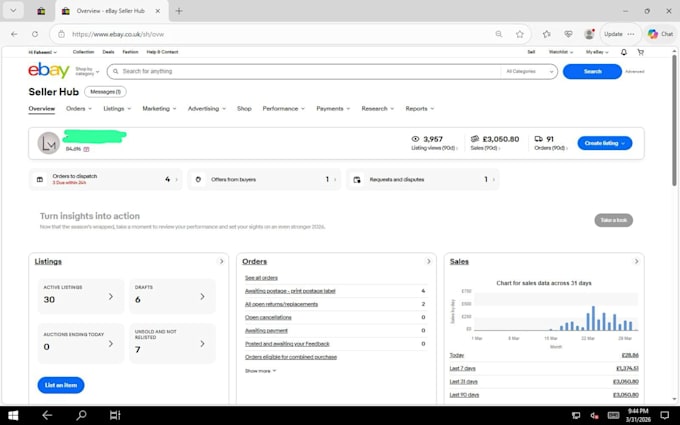680x425 pixels.
Task: Expand the Listings menu
Action: (x=117, y=109)
